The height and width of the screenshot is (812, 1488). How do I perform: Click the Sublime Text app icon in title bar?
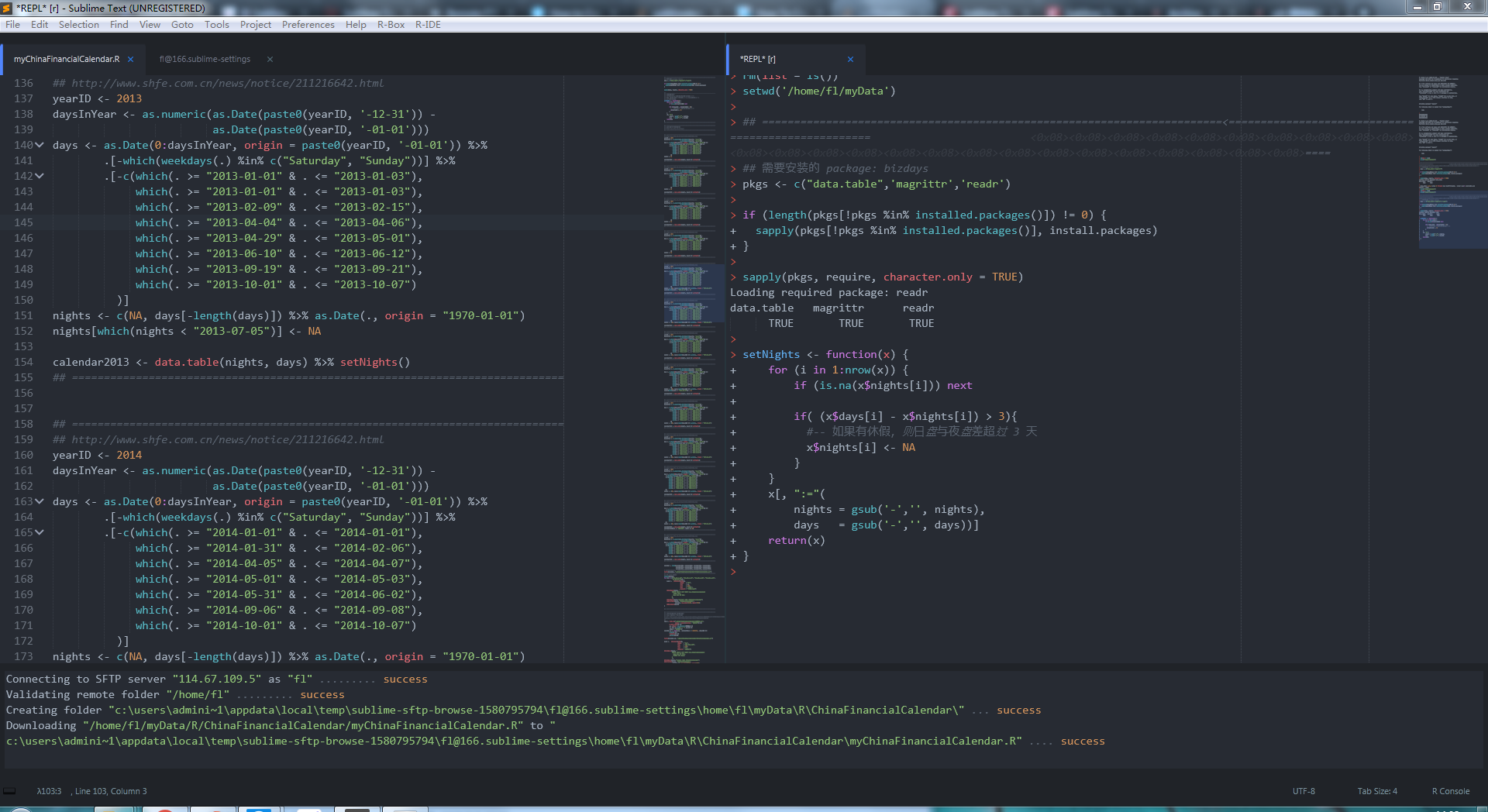7,8
